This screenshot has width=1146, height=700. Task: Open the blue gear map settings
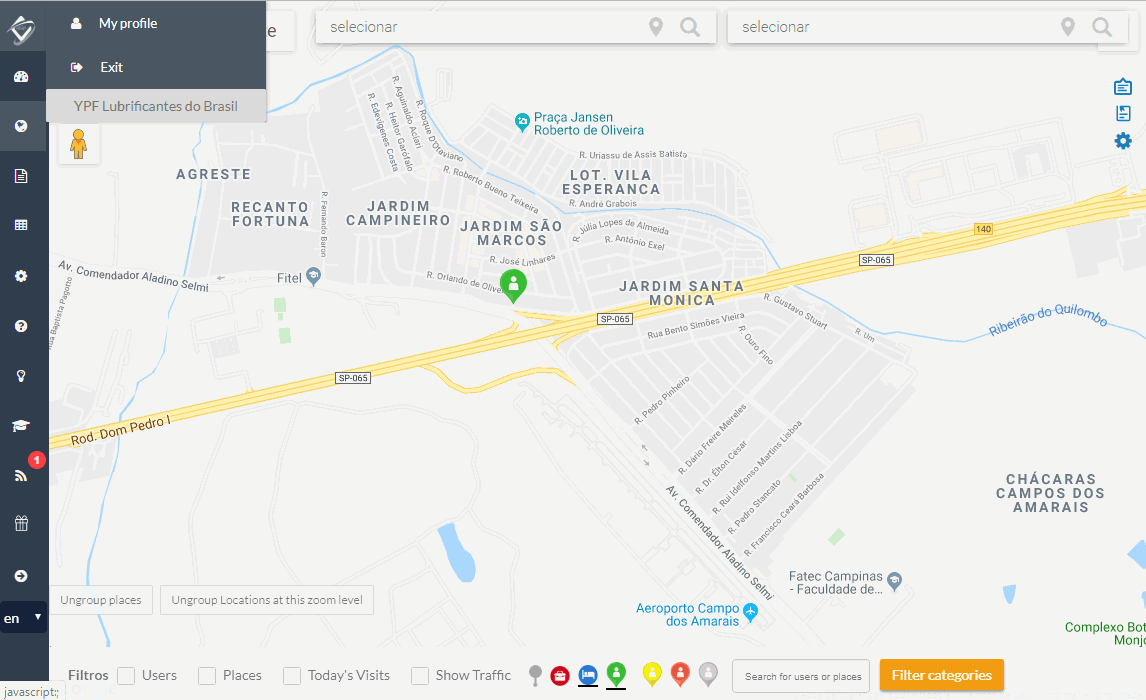pyautogui.click(x=1123, y=141)
